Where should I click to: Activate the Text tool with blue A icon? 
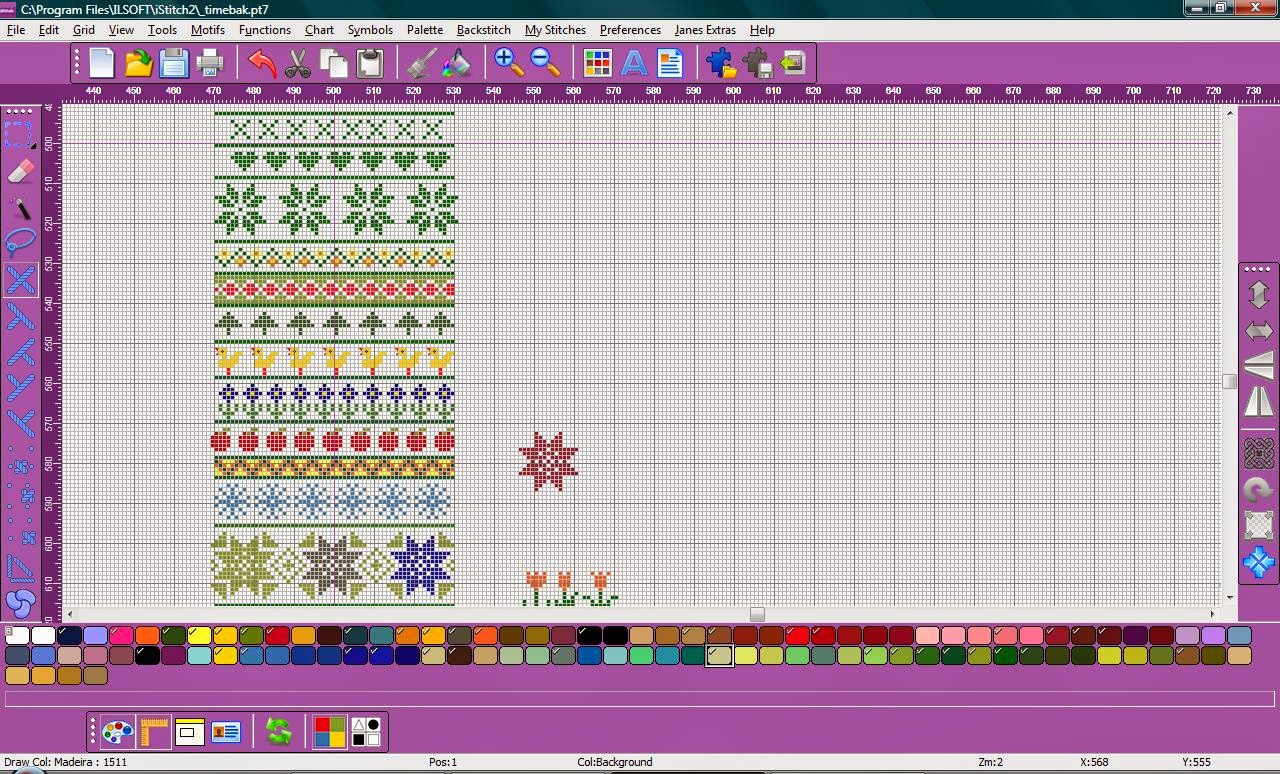(633, 62)
